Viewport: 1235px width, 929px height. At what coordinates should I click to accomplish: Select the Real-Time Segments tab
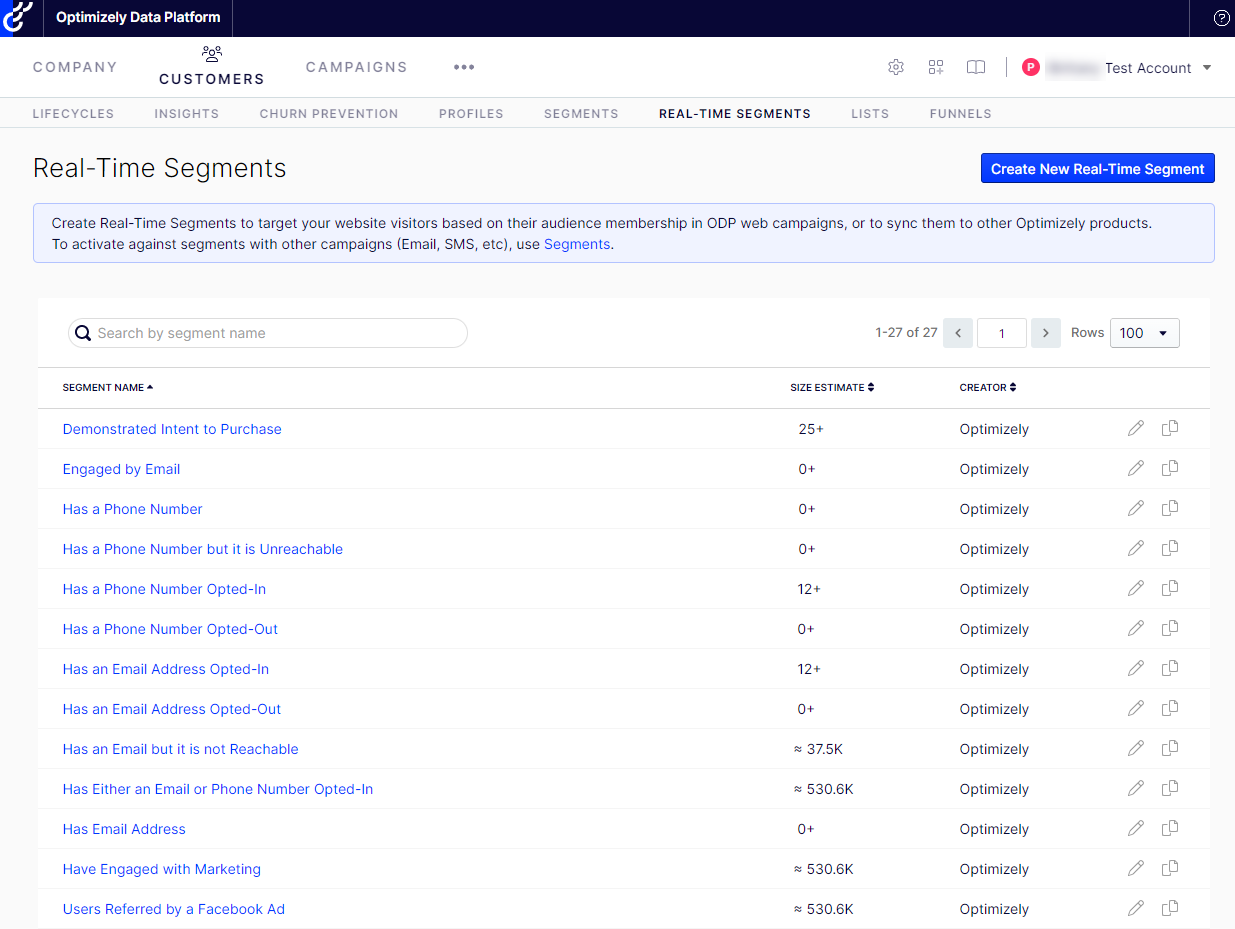[x=735, y=114]
